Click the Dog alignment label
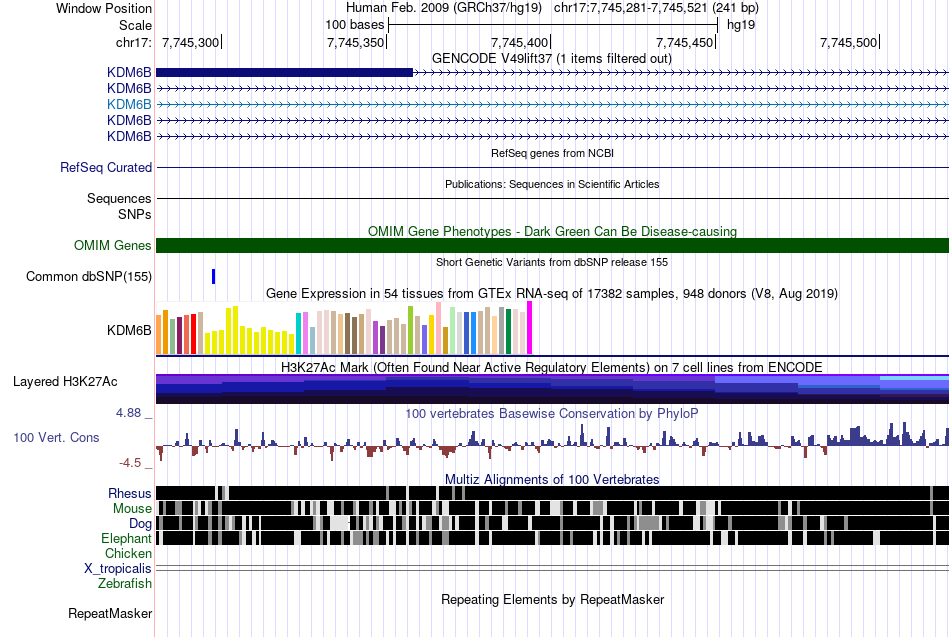Viewport: 950px width, 637px height. pyautogui.click(x=141, y=524)
